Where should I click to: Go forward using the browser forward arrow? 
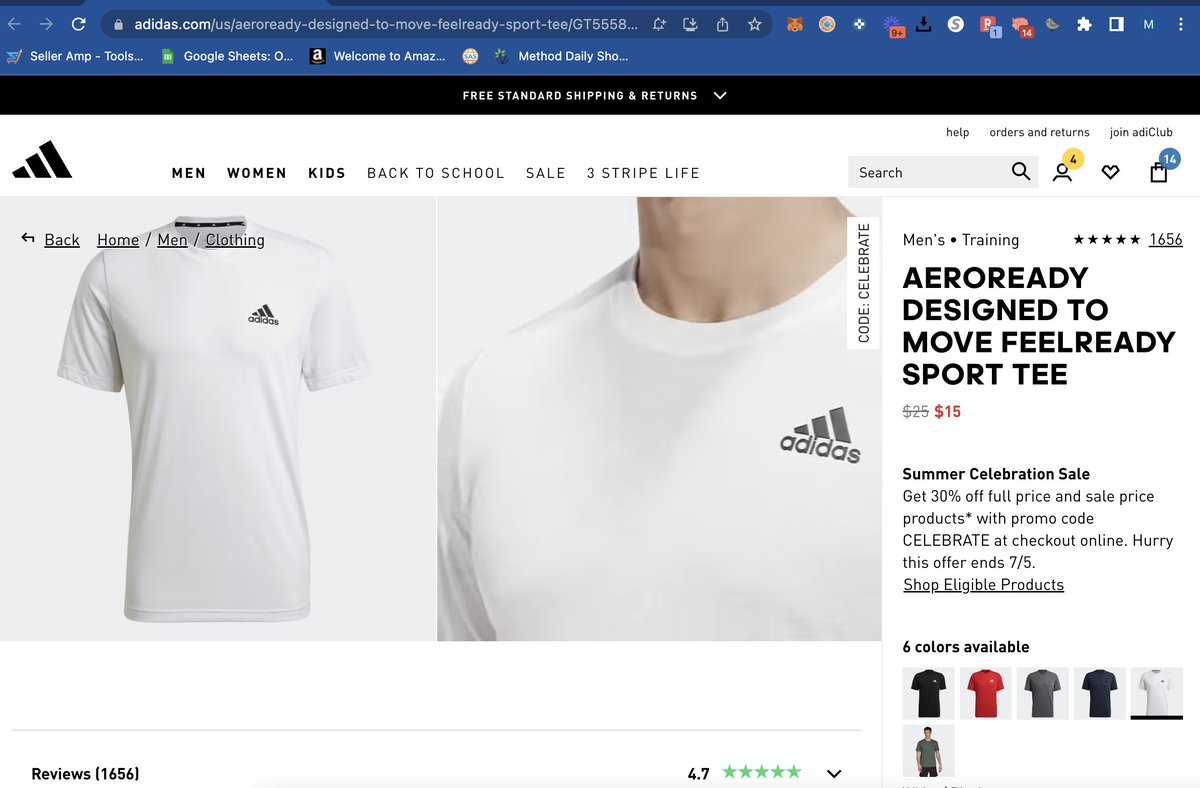tap(46, 24)
